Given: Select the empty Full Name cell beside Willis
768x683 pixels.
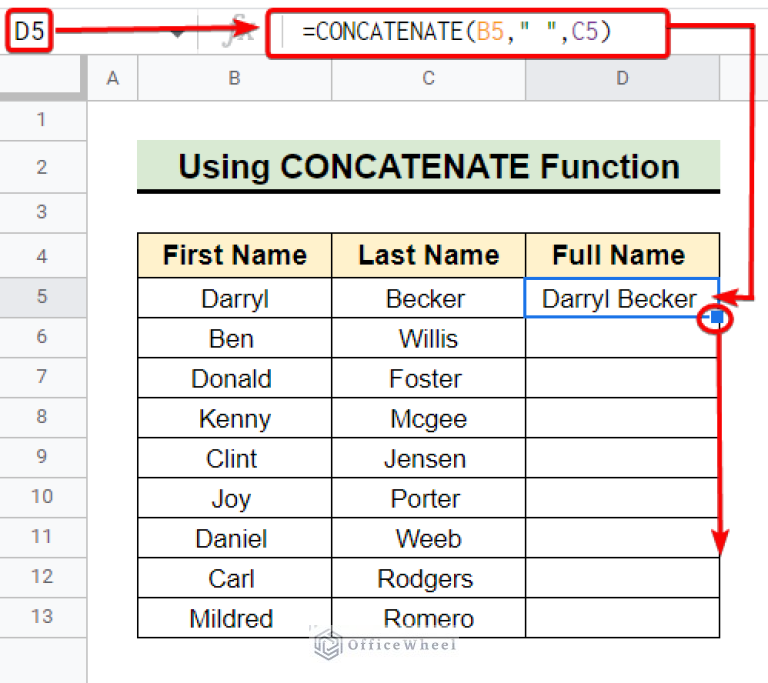Looking at the screenshot, I should 621,338.
